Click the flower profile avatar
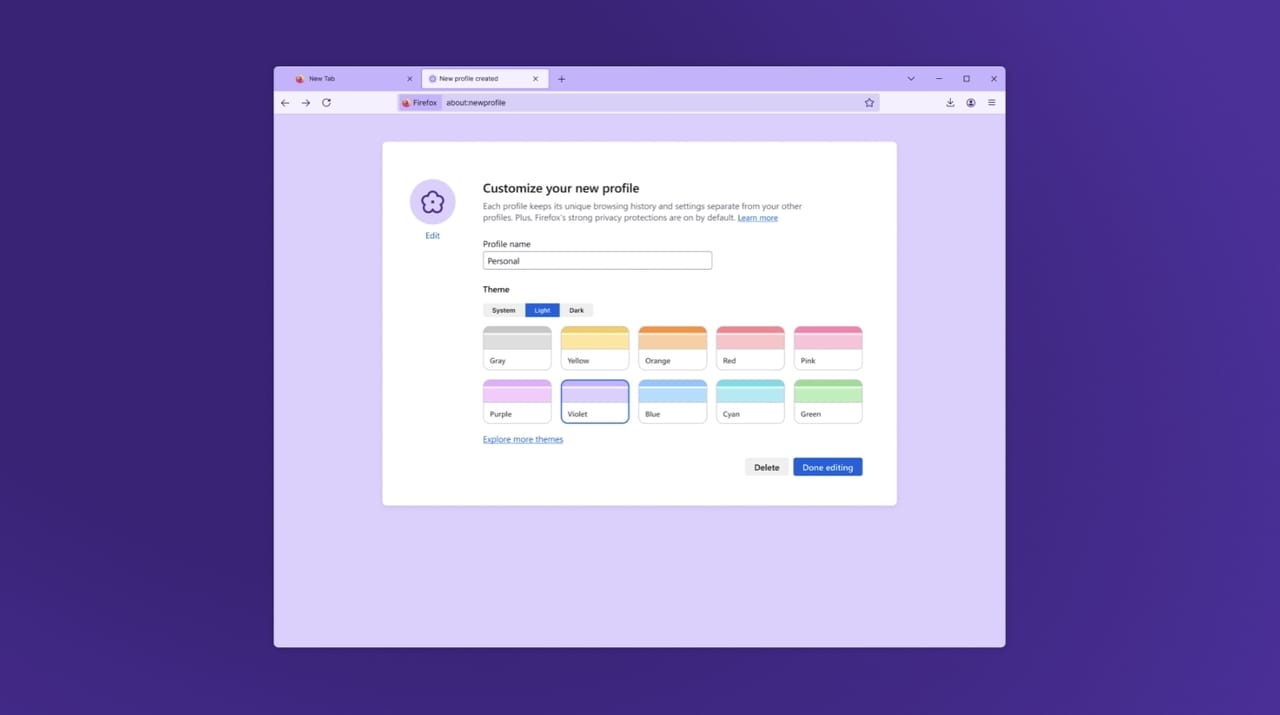This screenshot has width=1280, height=715. click(432, 202)
